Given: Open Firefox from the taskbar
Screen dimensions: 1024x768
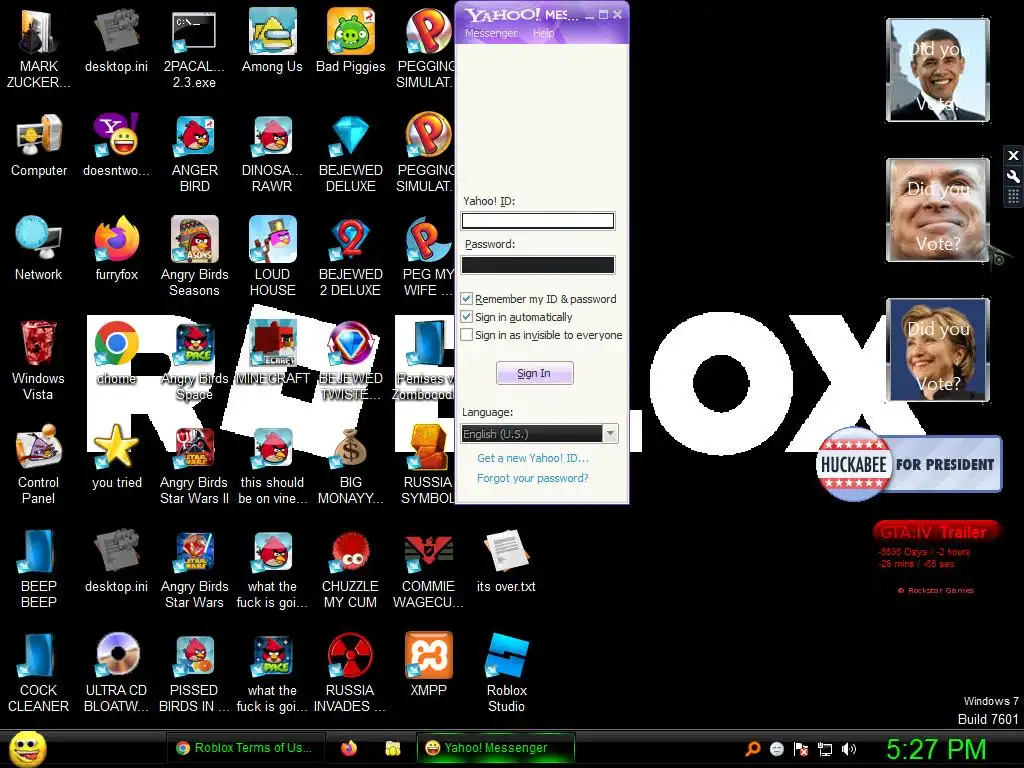Looking at the screenshot, I should [349, 748].
